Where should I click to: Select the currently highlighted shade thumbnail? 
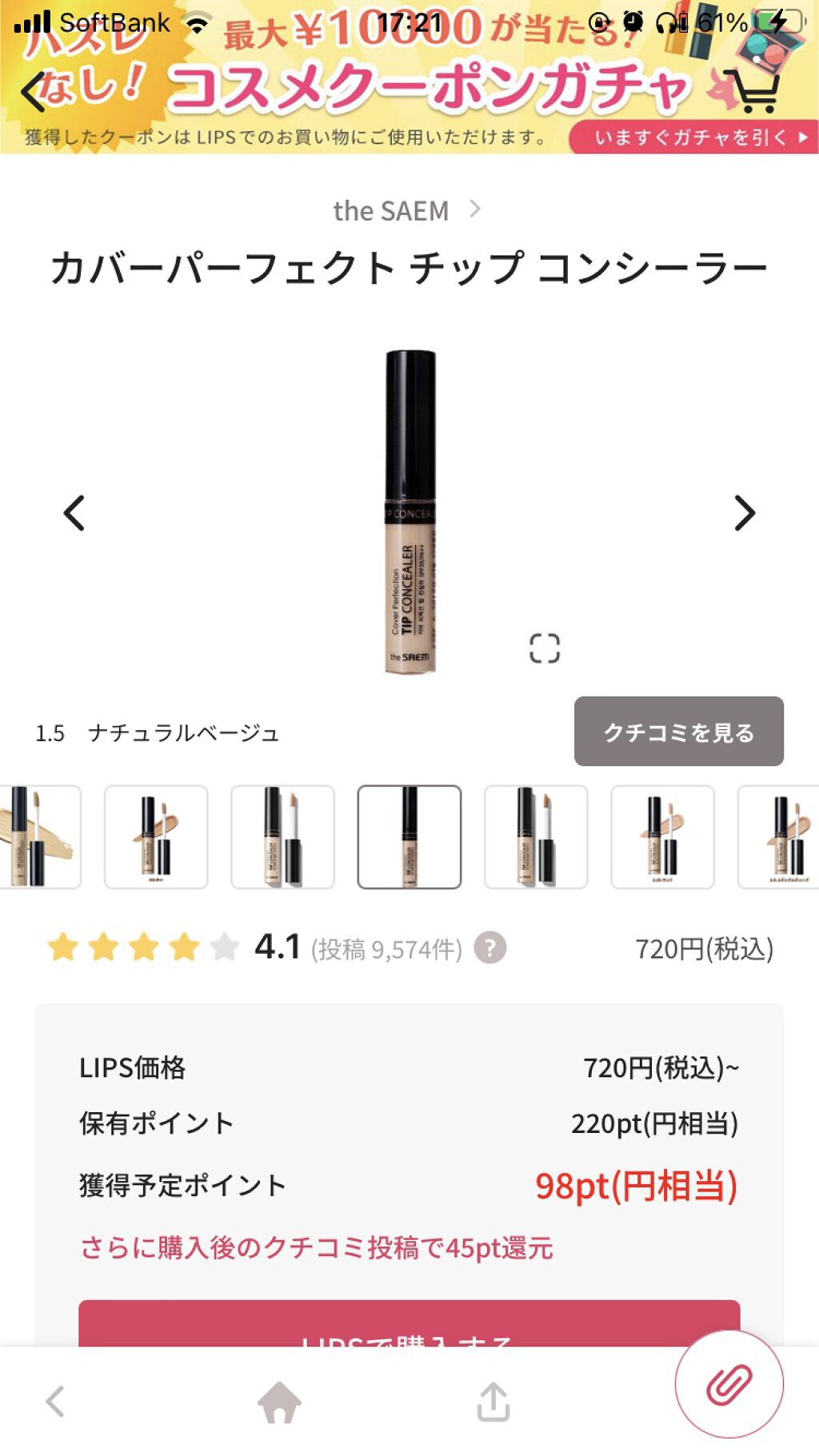click(x=409, y=837)
